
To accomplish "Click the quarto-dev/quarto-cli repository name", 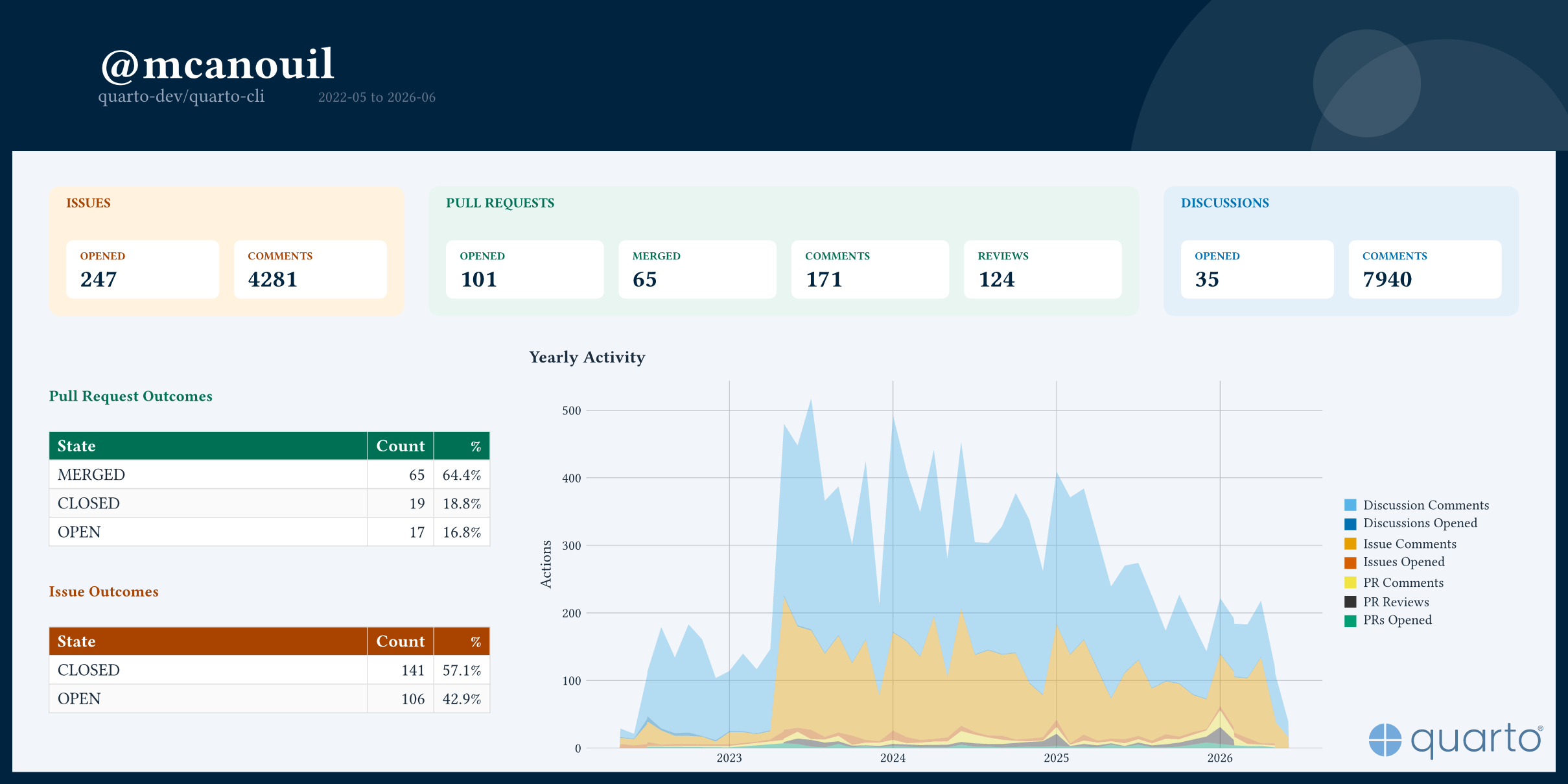I will [181, 97].
